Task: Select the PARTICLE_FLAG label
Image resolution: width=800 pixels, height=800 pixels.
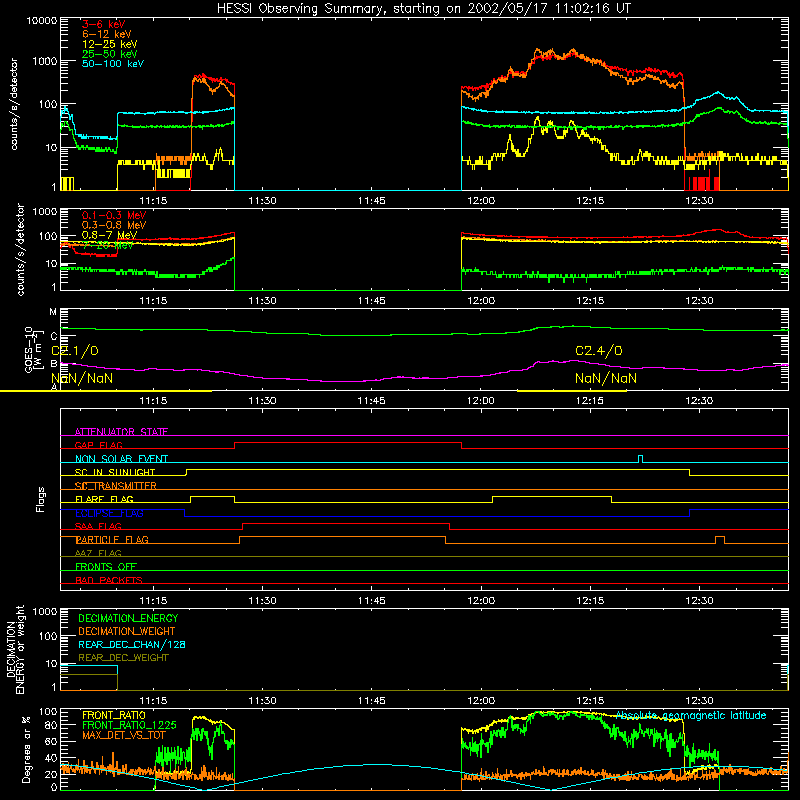Action: 112,539
